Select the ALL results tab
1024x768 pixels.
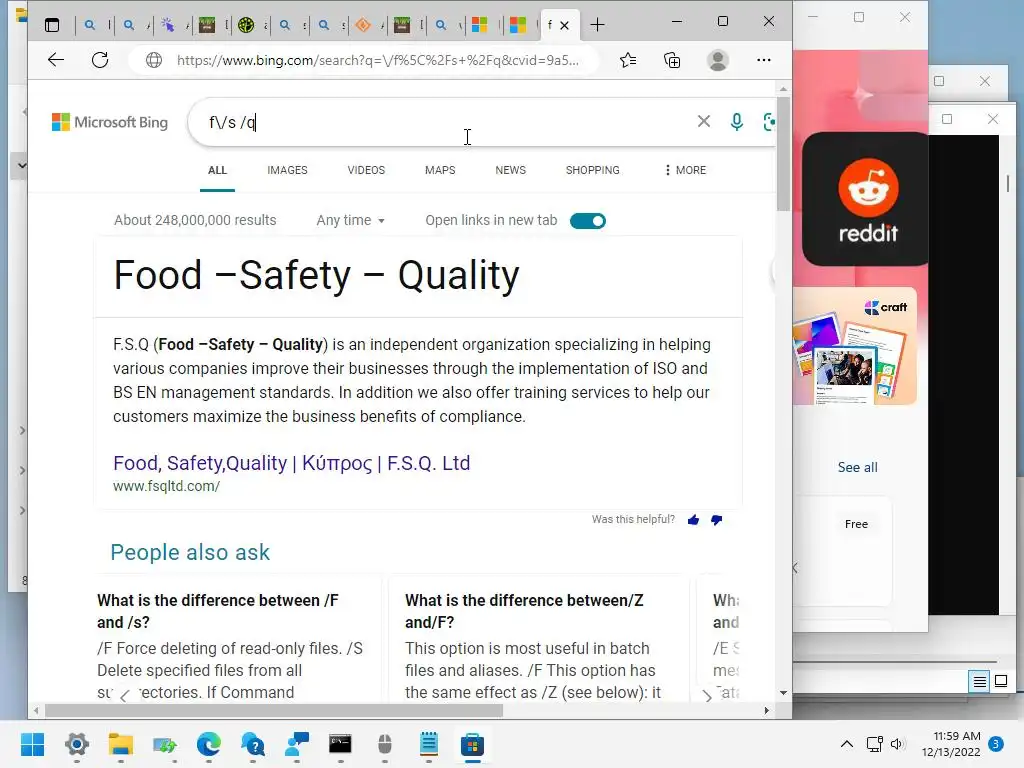click(x=217, y=170)
